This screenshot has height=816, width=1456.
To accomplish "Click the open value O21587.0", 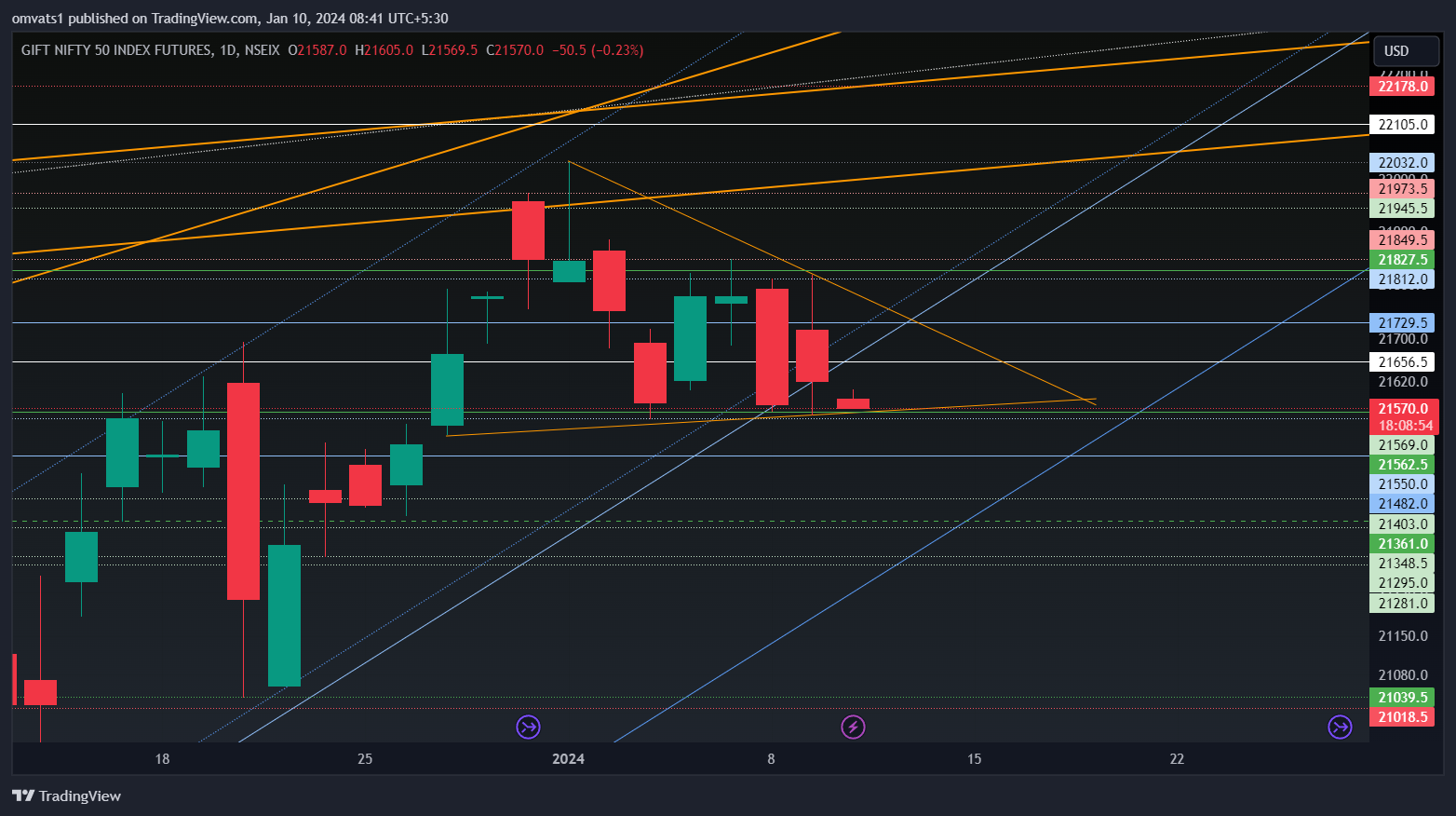I will pyautogui.click(x=317, y=50).
